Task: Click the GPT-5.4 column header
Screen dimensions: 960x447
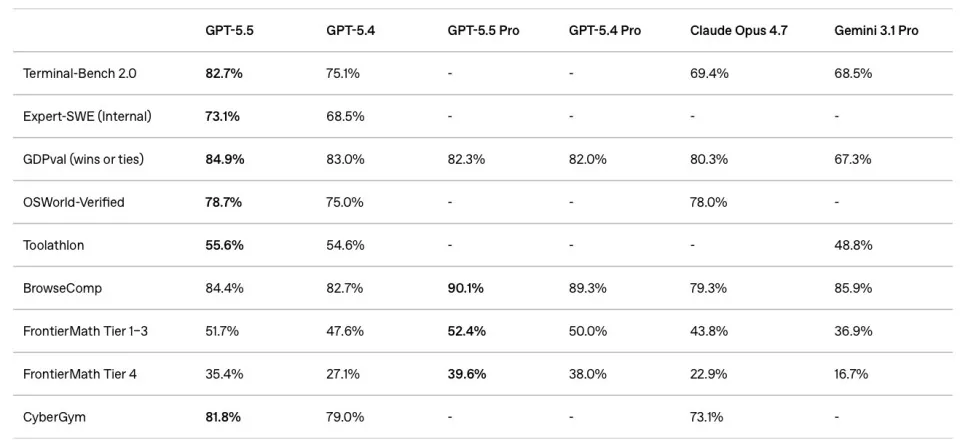Action: coord(349,30)
